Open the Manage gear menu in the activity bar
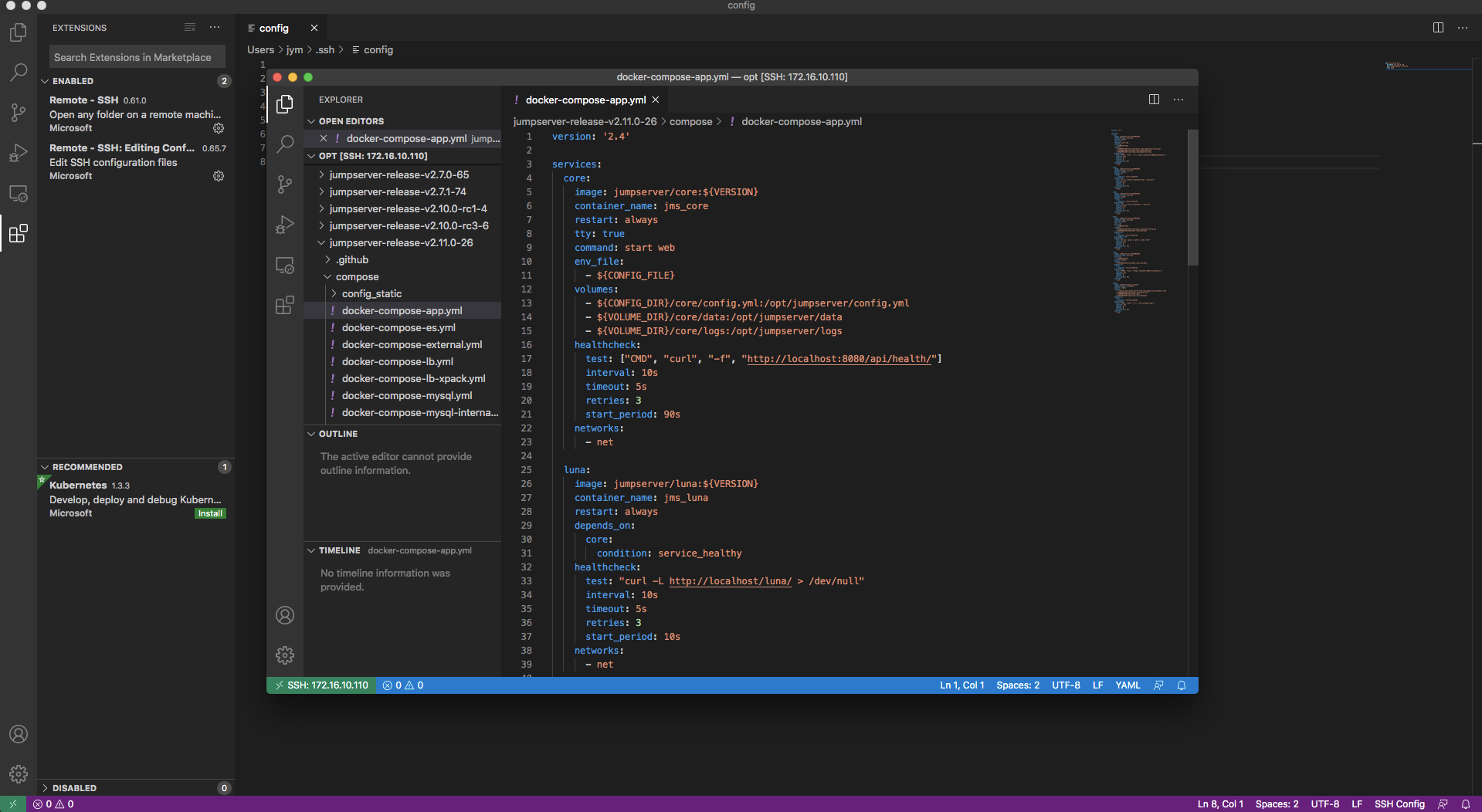Screen dimensions: 1482x812 pos(19,774)
